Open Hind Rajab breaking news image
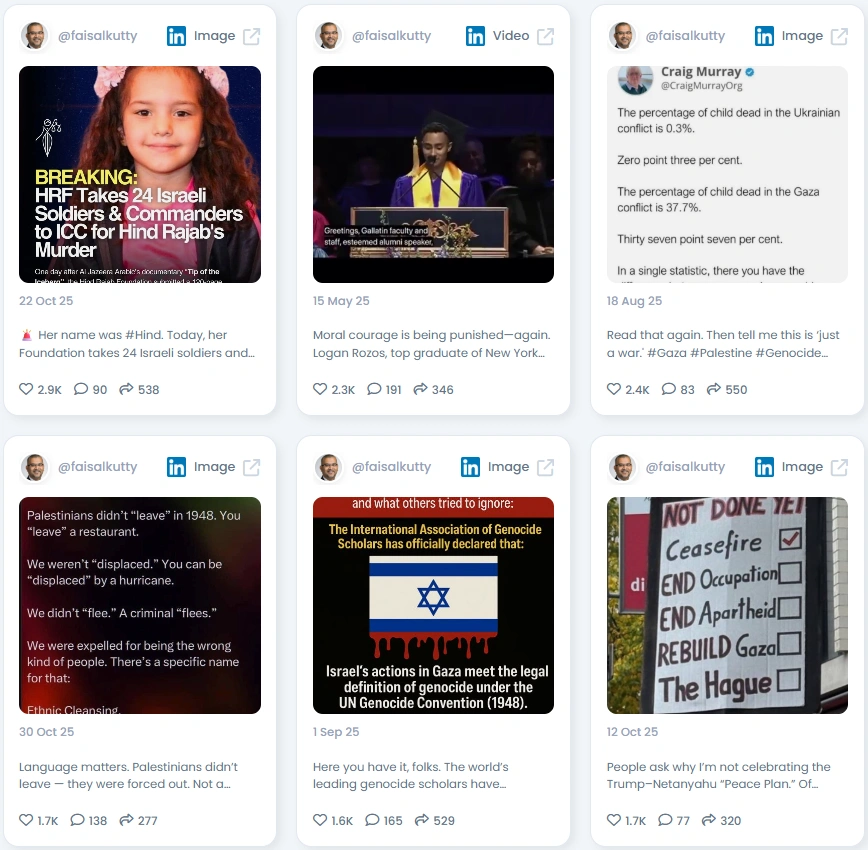868x850 pixels. 140,174
